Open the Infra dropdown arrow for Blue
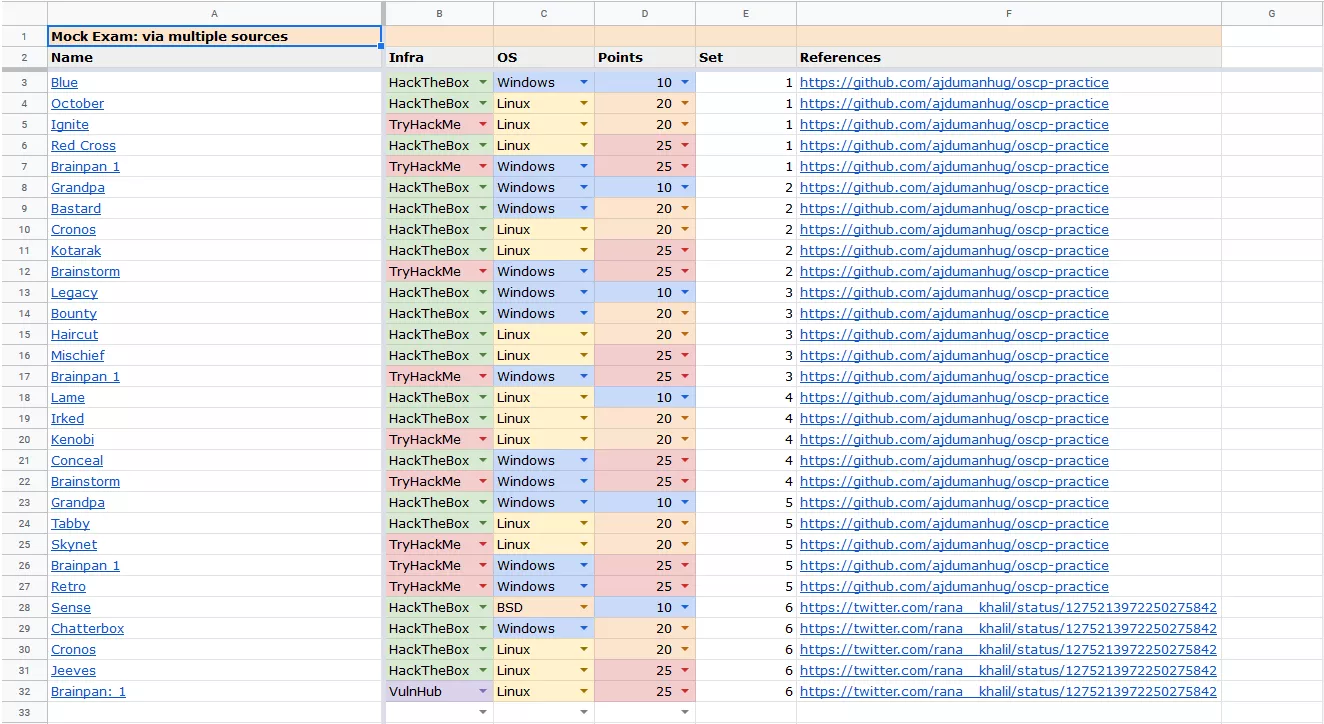This screenshot has width=1324, height=724. click(x=484, y=83)
